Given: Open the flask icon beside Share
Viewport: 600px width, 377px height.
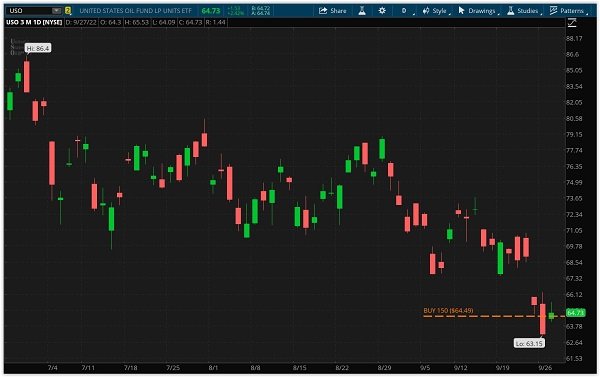Looking at the screenshot, I should click(362, 11).
